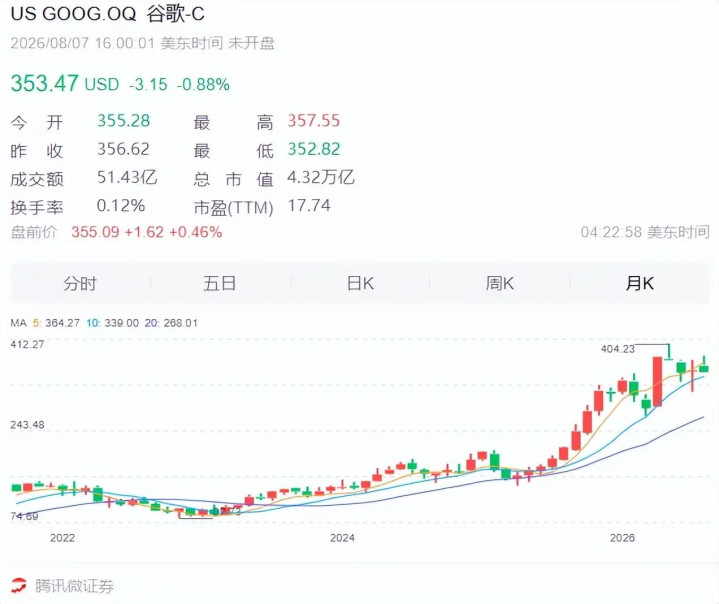Click the pre-market price 355.09
719x604 pixels.
point(95,232)
